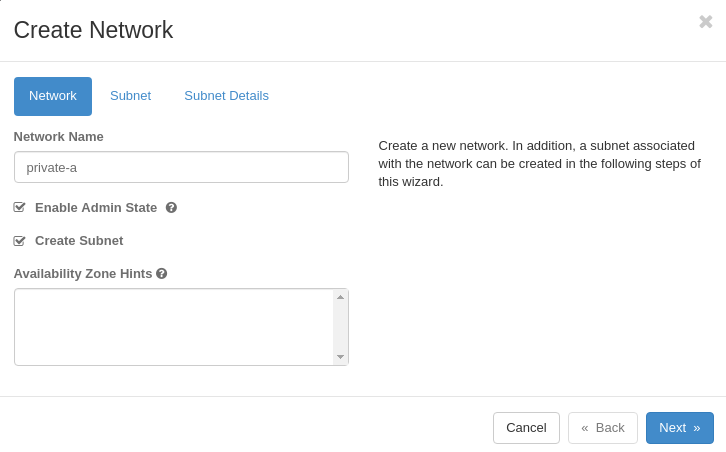Viewport: 726px width, 452px height.
Task: Click the Enable Admin State help icon
Action: [171, 208]
